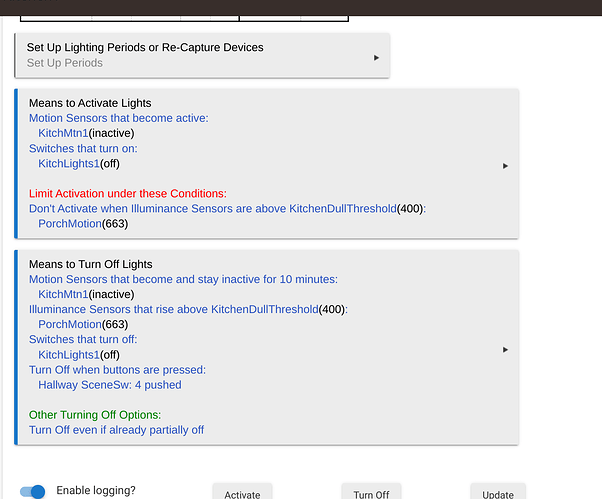Viewport: 602px width, 499px height.
Task: Click KitchMtn1 under Means to Turn Off Lights
Action: click(86, 294)
